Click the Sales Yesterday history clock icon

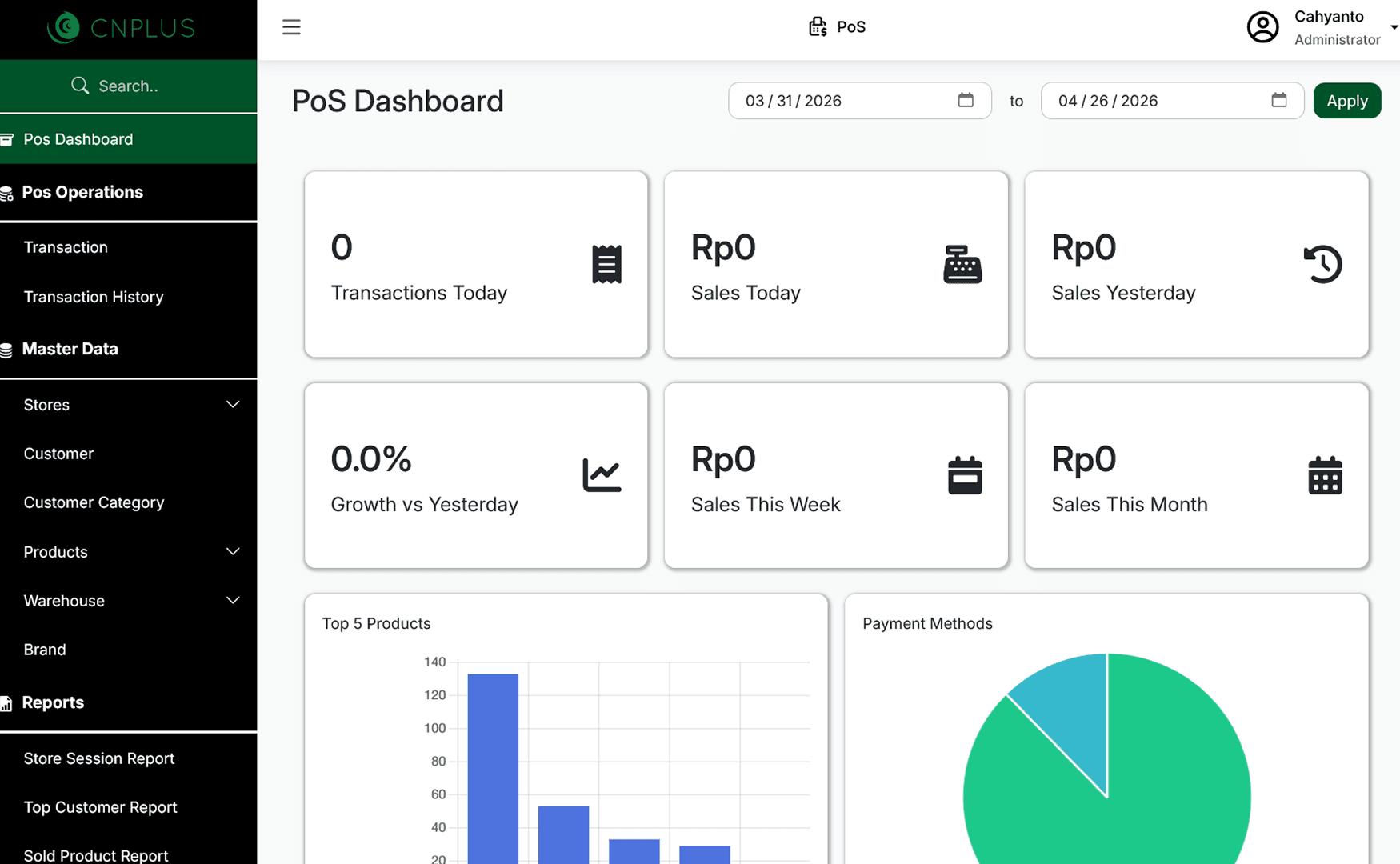[x=1323, y=264]
